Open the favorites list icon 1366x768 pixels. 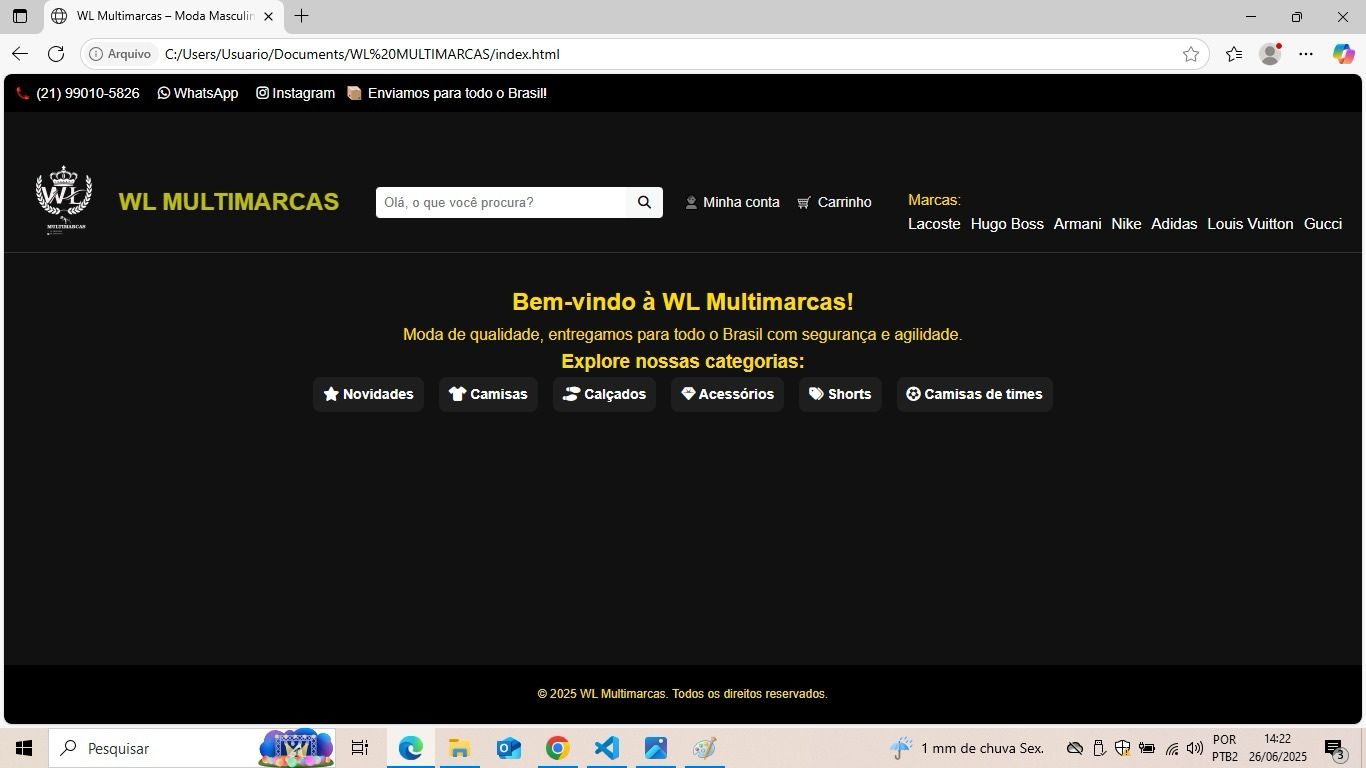(x=1234, y=54)
